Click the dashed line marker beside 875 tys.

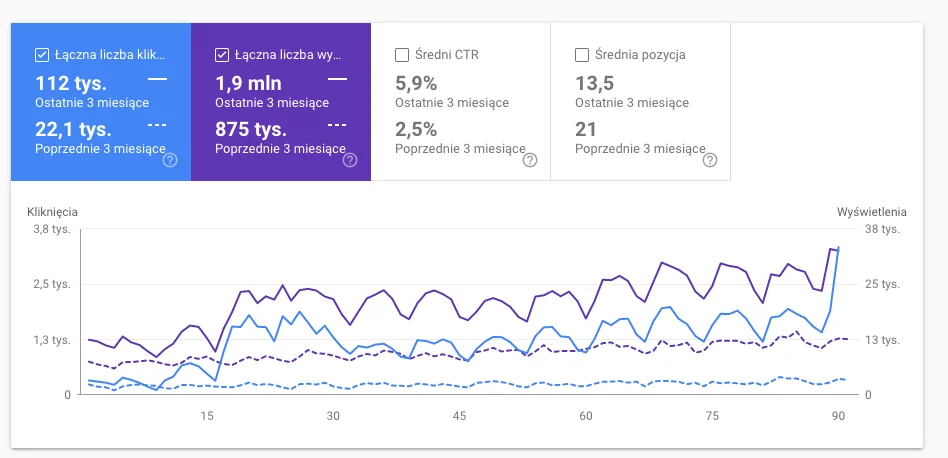pyautogui.click(x=337, y=125)
